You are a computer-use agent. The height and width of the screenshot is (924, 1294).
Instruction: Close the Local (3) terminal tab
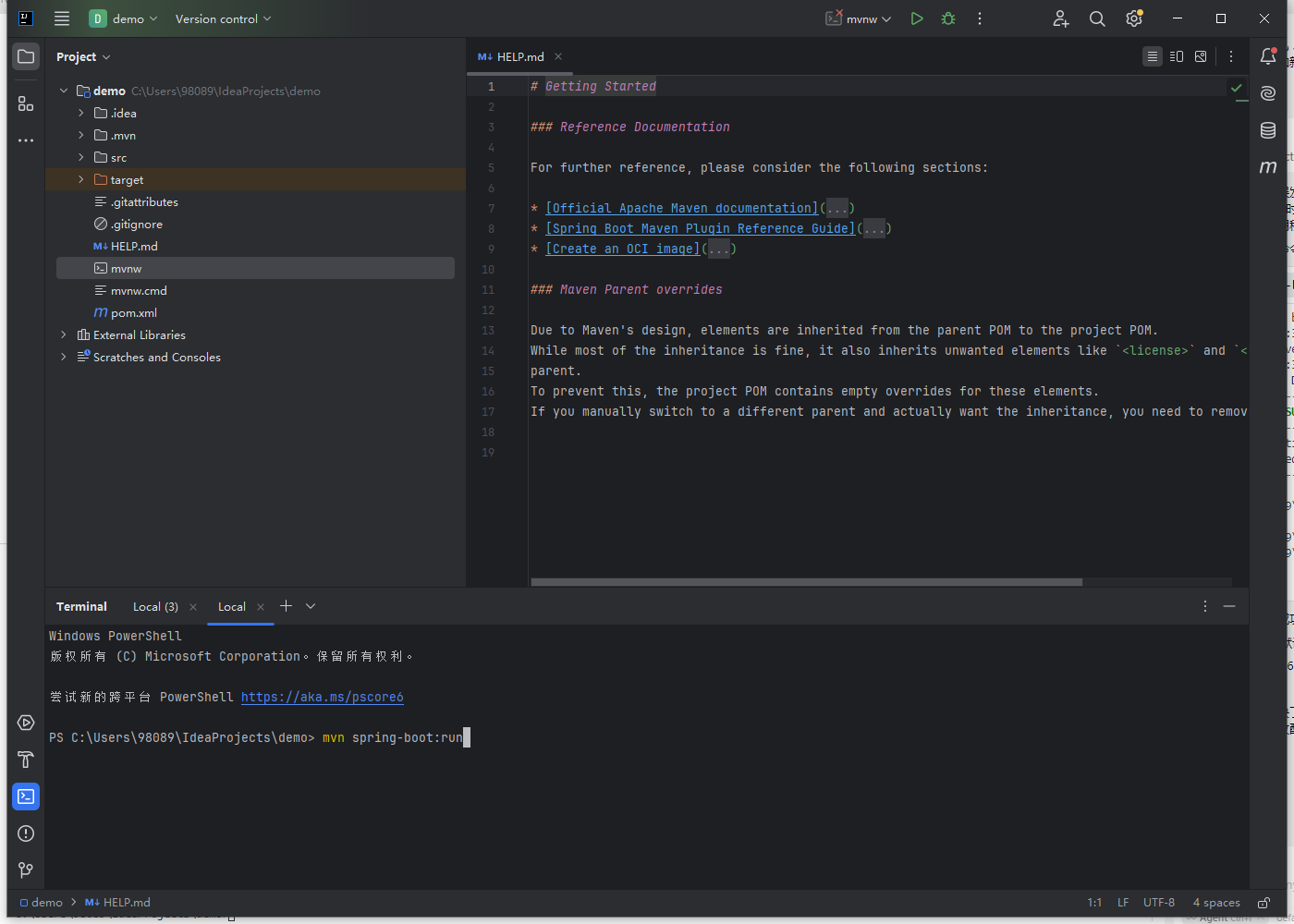(193, 607)
